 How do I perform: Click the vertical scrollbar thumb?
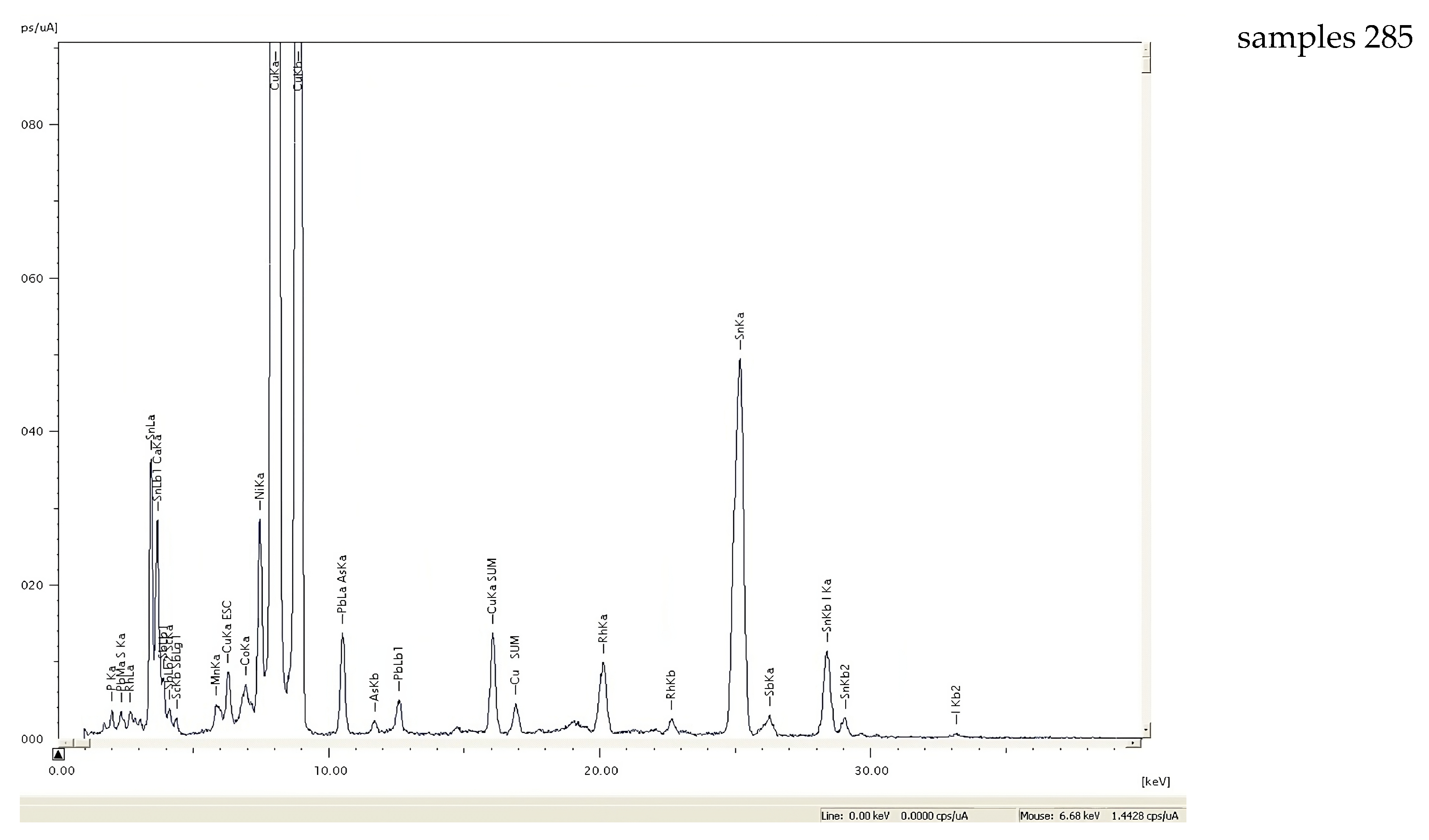click(1146, 65)
